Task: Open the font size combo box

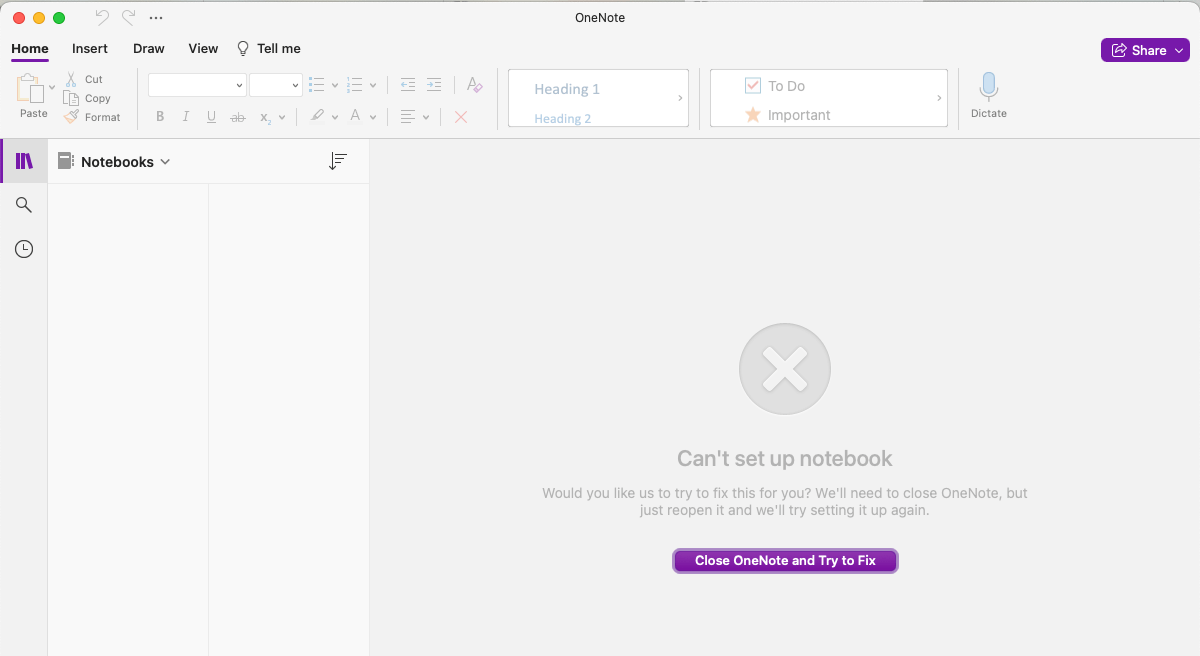Action: click(x=276, y=86)
